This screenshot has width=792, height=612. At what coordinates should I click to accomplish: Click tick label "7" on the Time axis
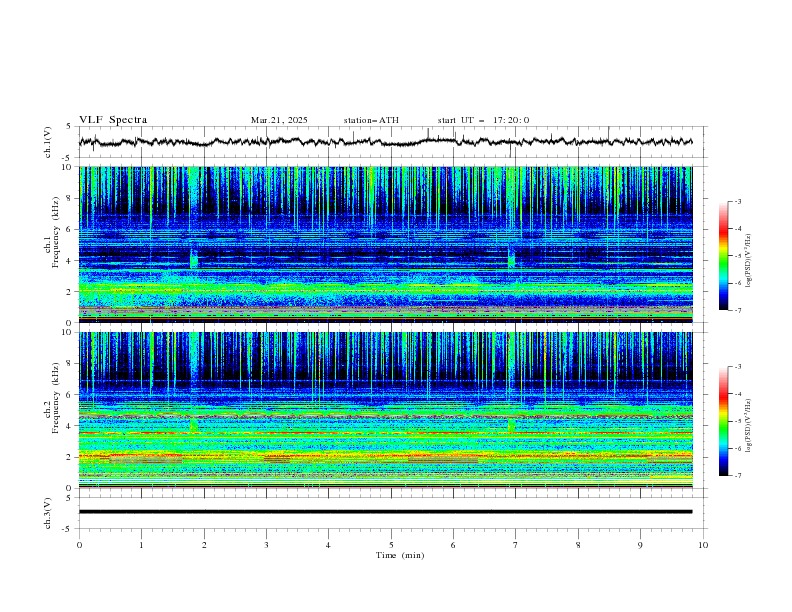pyautogui.click(x=516, y=545)
